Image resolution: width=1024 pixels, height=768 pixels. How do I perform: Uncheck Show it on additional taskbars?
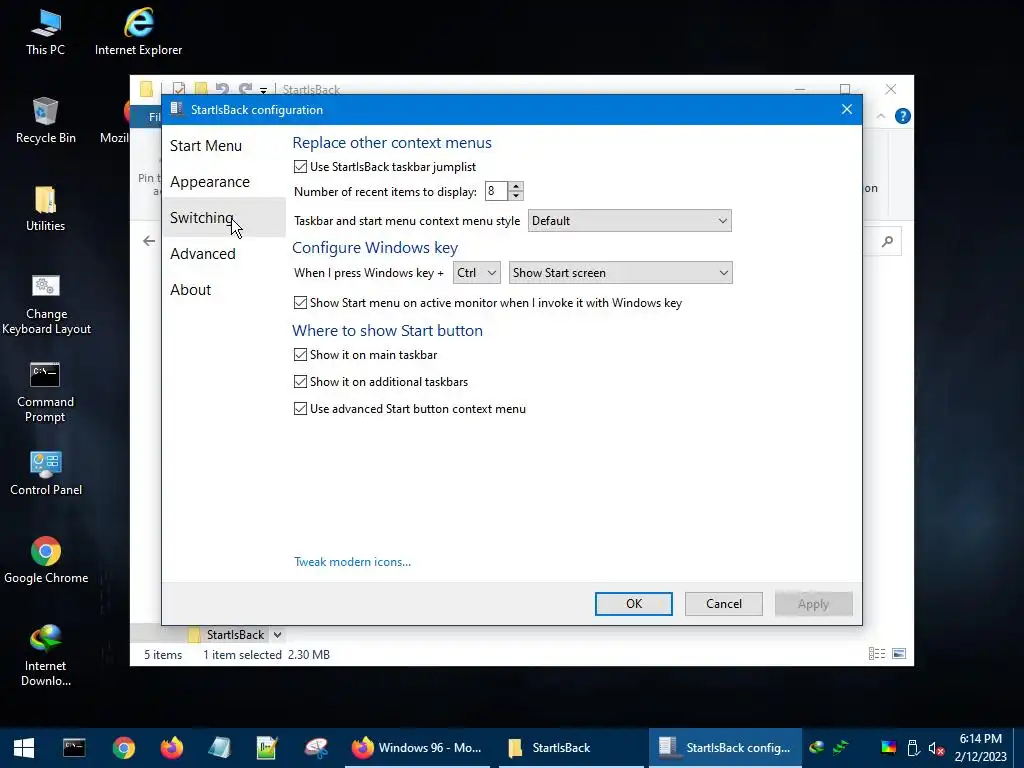(x=300, y=381)
